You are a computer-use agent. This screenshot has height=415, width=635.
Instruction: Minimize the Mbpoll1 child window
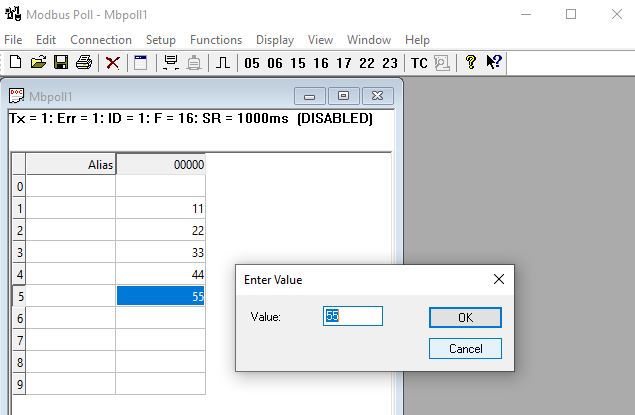click(x=310, y=96)
